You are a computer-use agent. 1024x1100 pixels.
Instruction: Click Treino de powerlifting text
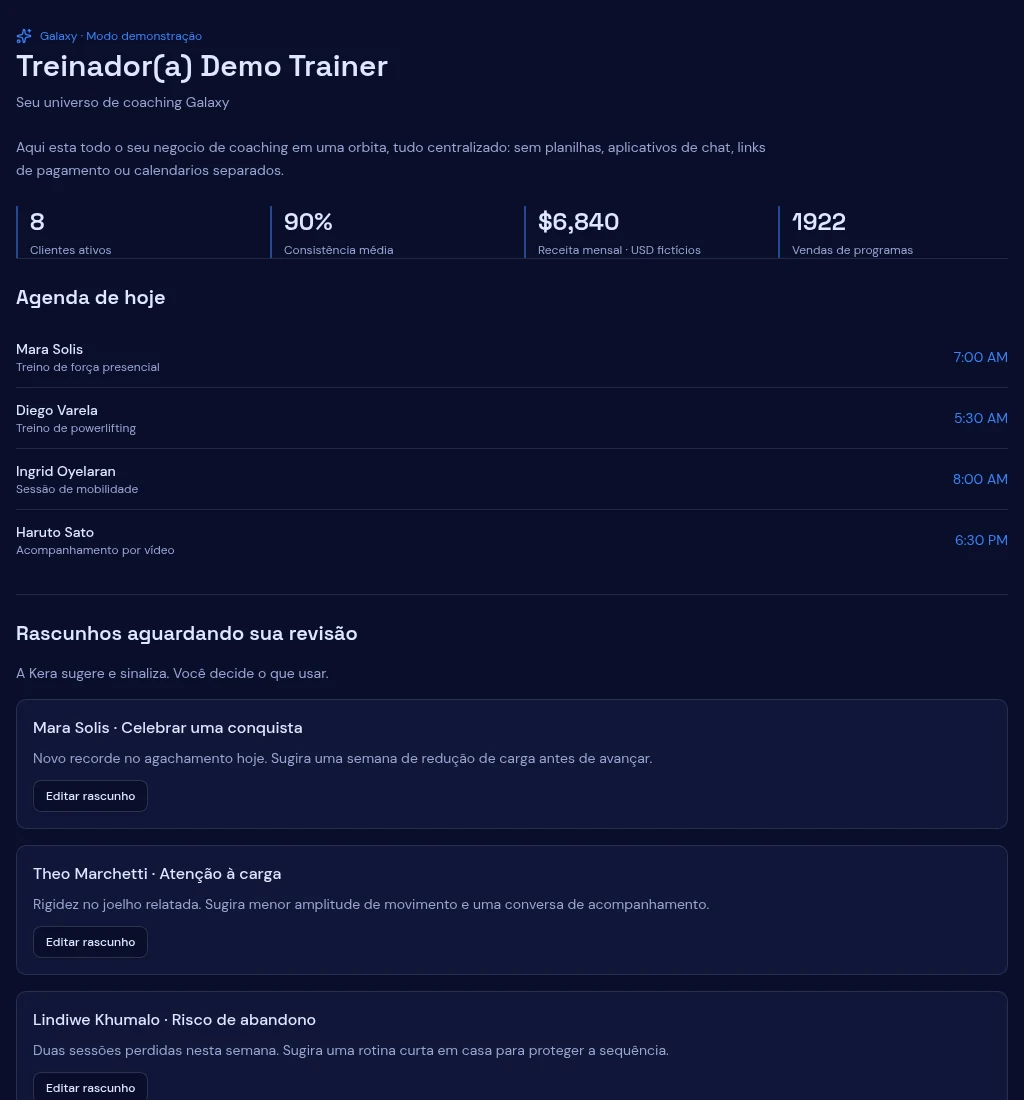76,428
